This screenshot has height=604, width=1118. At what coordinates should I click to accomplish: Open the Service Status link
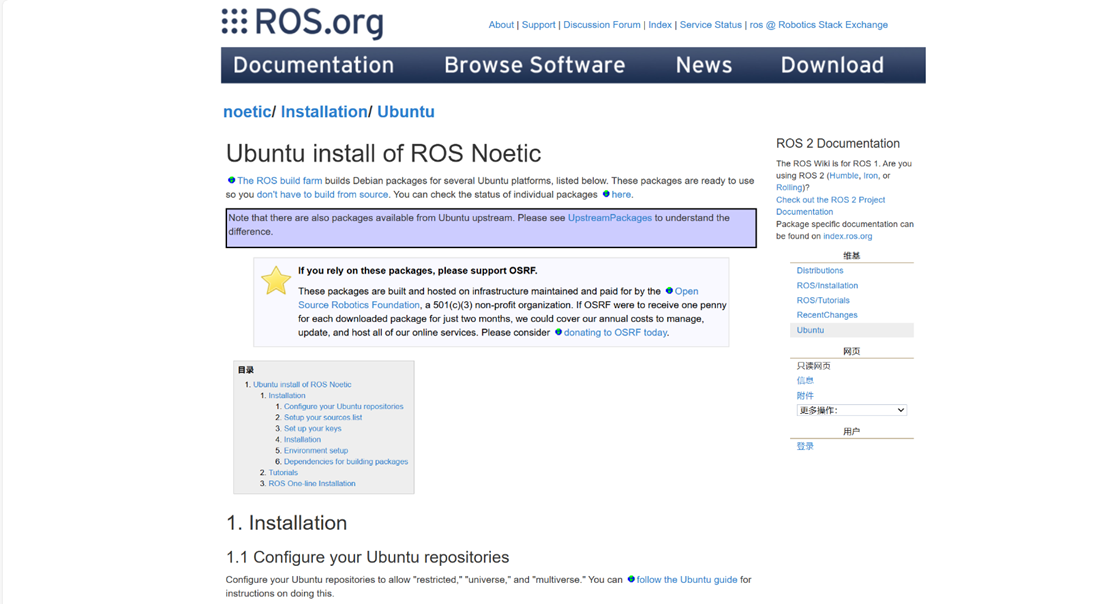711,24
